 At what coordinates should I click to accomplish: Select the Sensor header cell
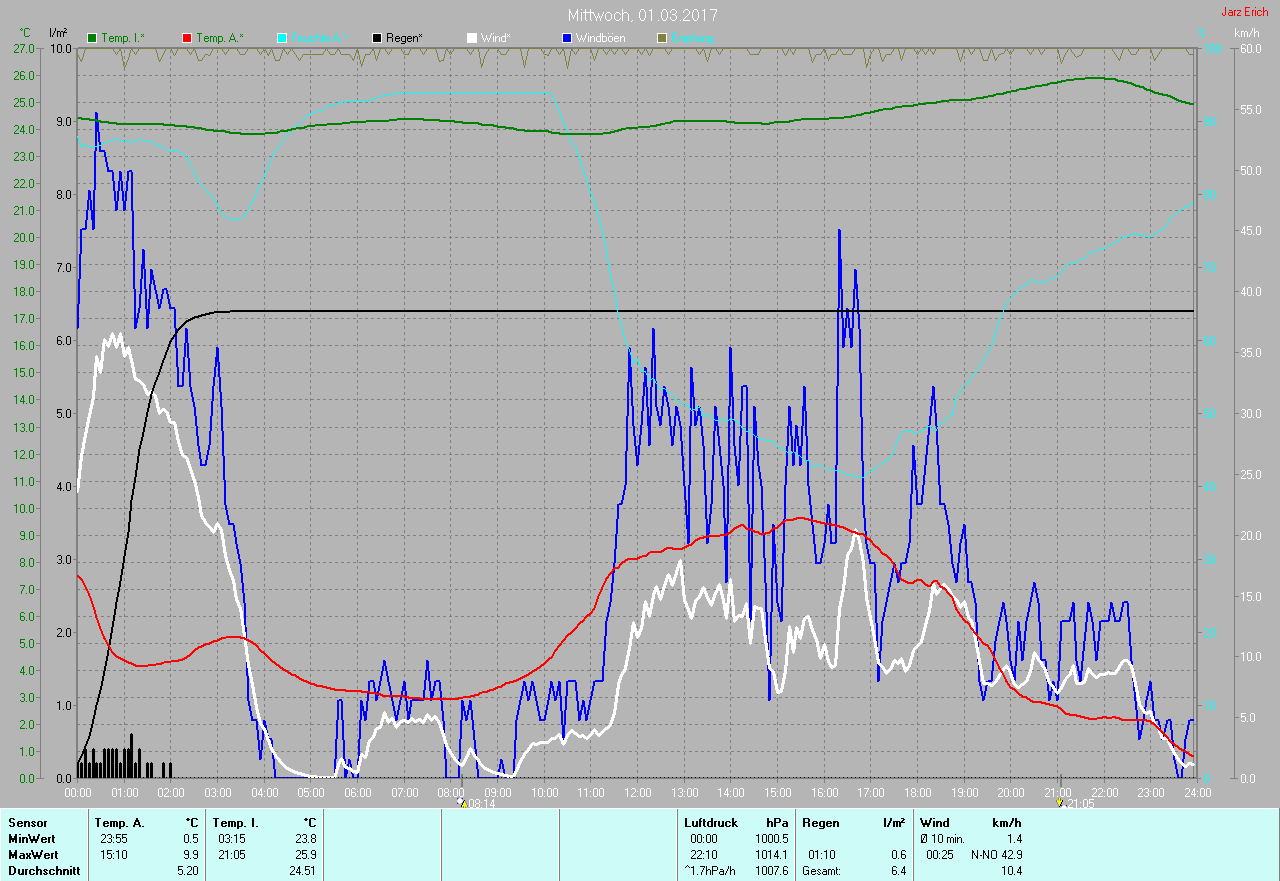click(27, 823)
